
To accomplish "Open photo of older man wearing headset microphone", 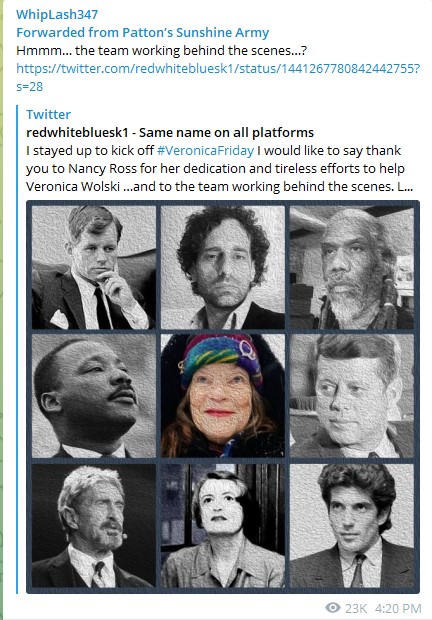I will tap(94, 525).
